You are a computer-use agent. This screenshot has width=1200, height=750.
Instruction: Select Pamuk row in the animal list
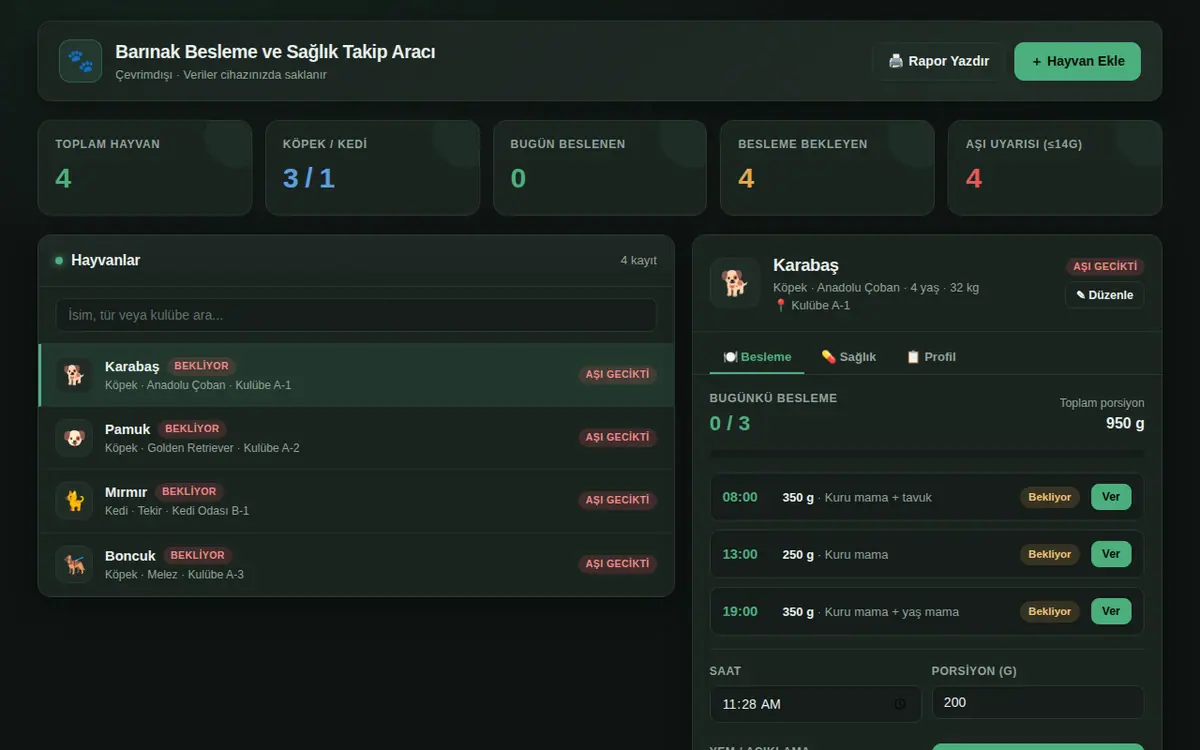(356, 438)
